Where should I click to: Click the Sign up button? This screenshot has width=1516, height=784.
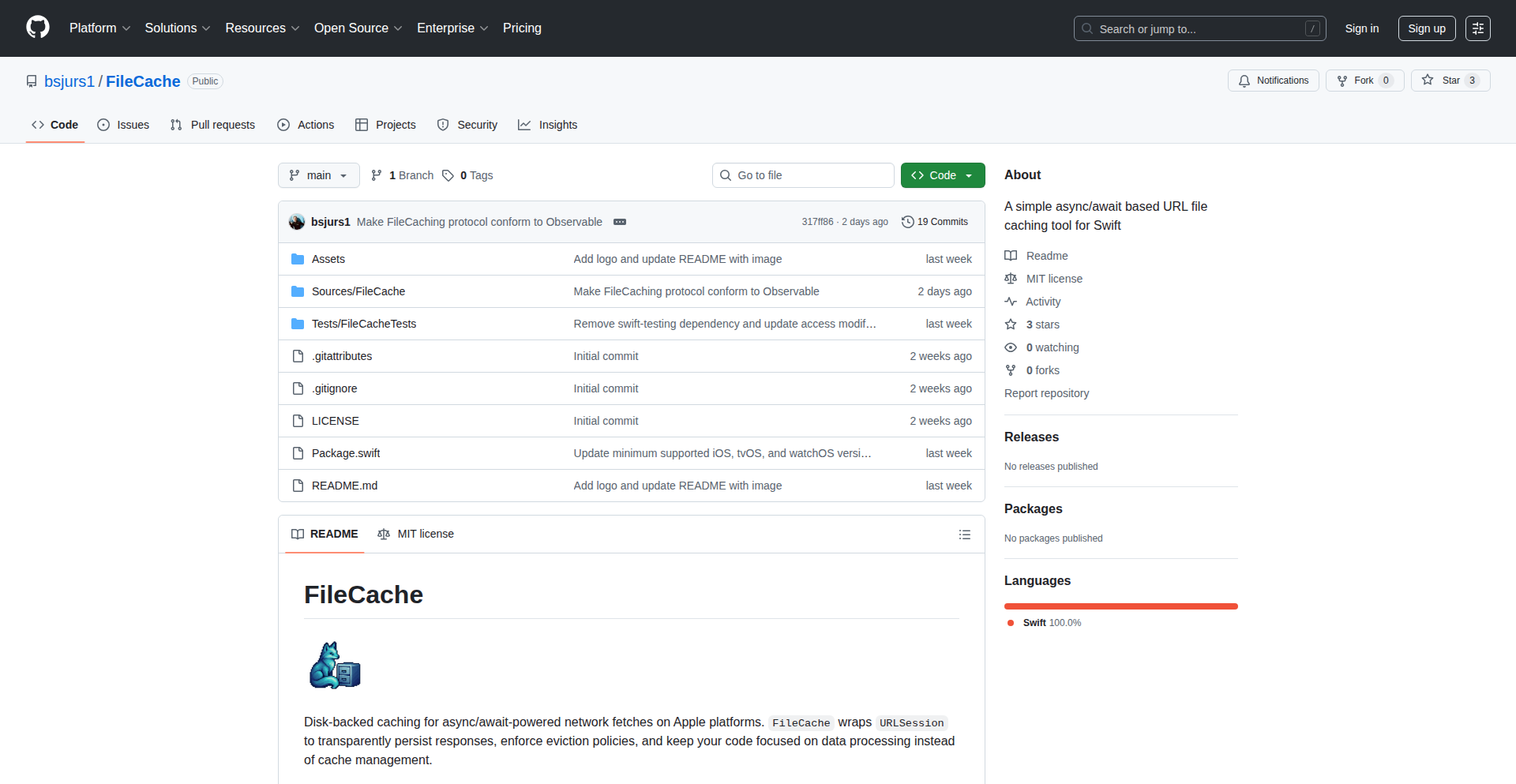[1426, 28]
